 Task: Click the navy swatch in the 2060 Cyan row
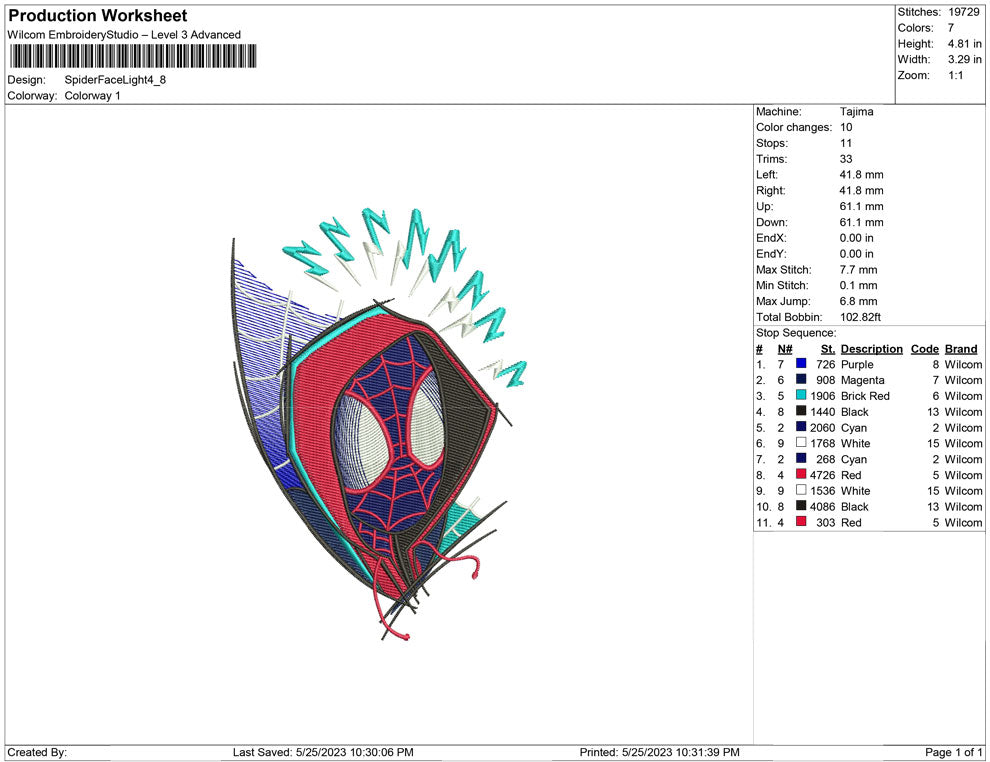point(801,426)
